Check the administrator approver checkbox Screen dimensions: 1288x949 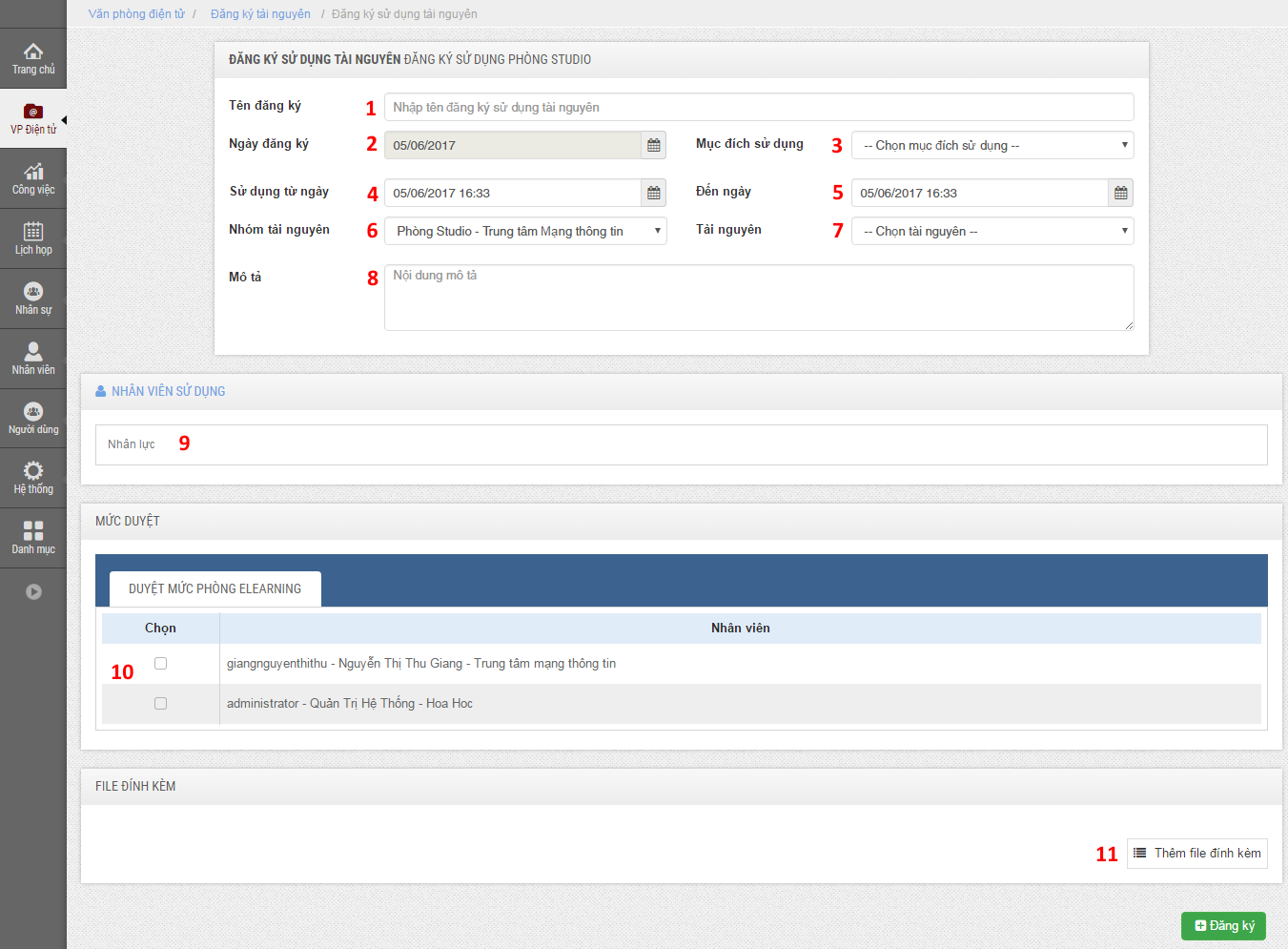coord(160,703)
